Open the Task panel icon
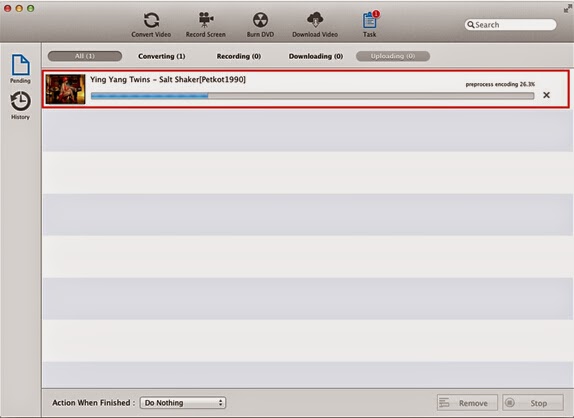The height and width of the screenshot is (418, 574). 370,25
